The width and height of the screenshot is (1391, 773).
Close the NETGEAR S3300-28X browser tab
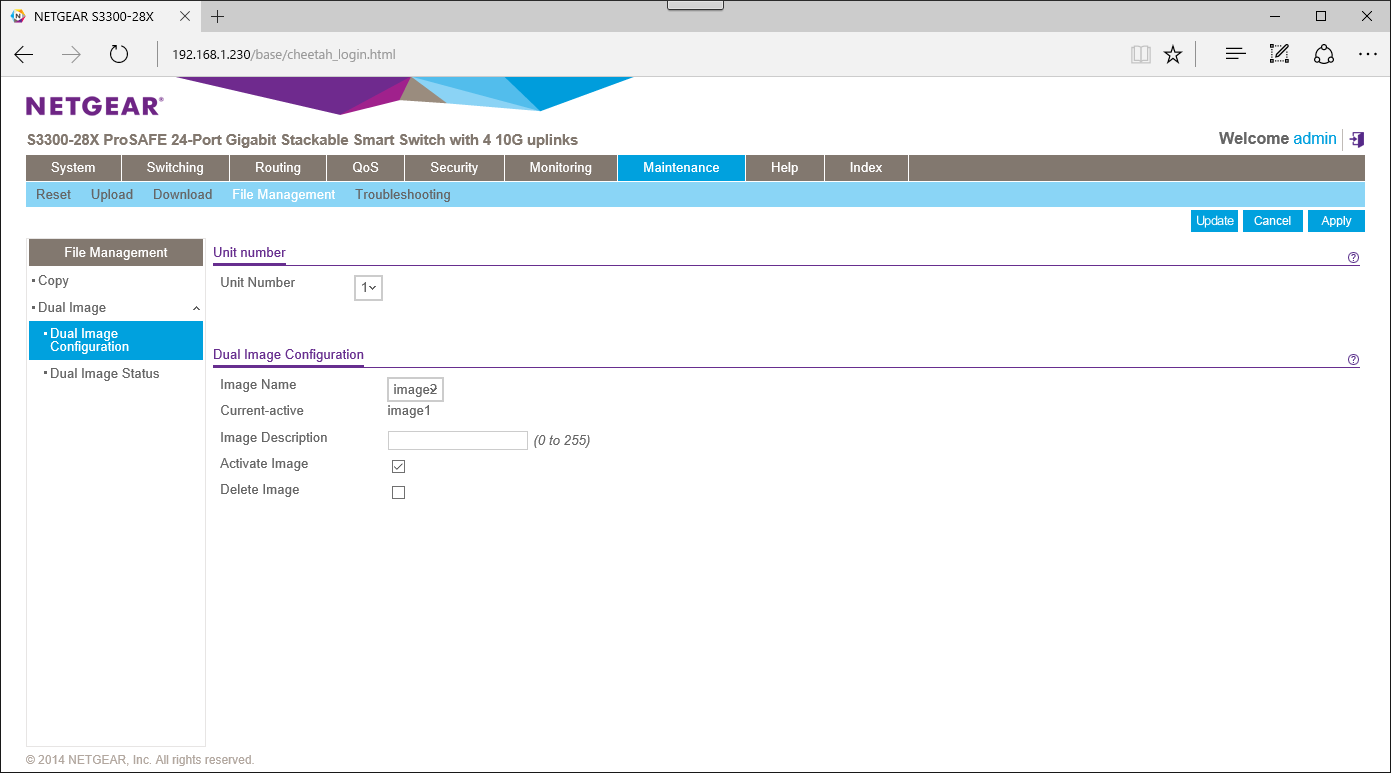click(x=183, y=16)
